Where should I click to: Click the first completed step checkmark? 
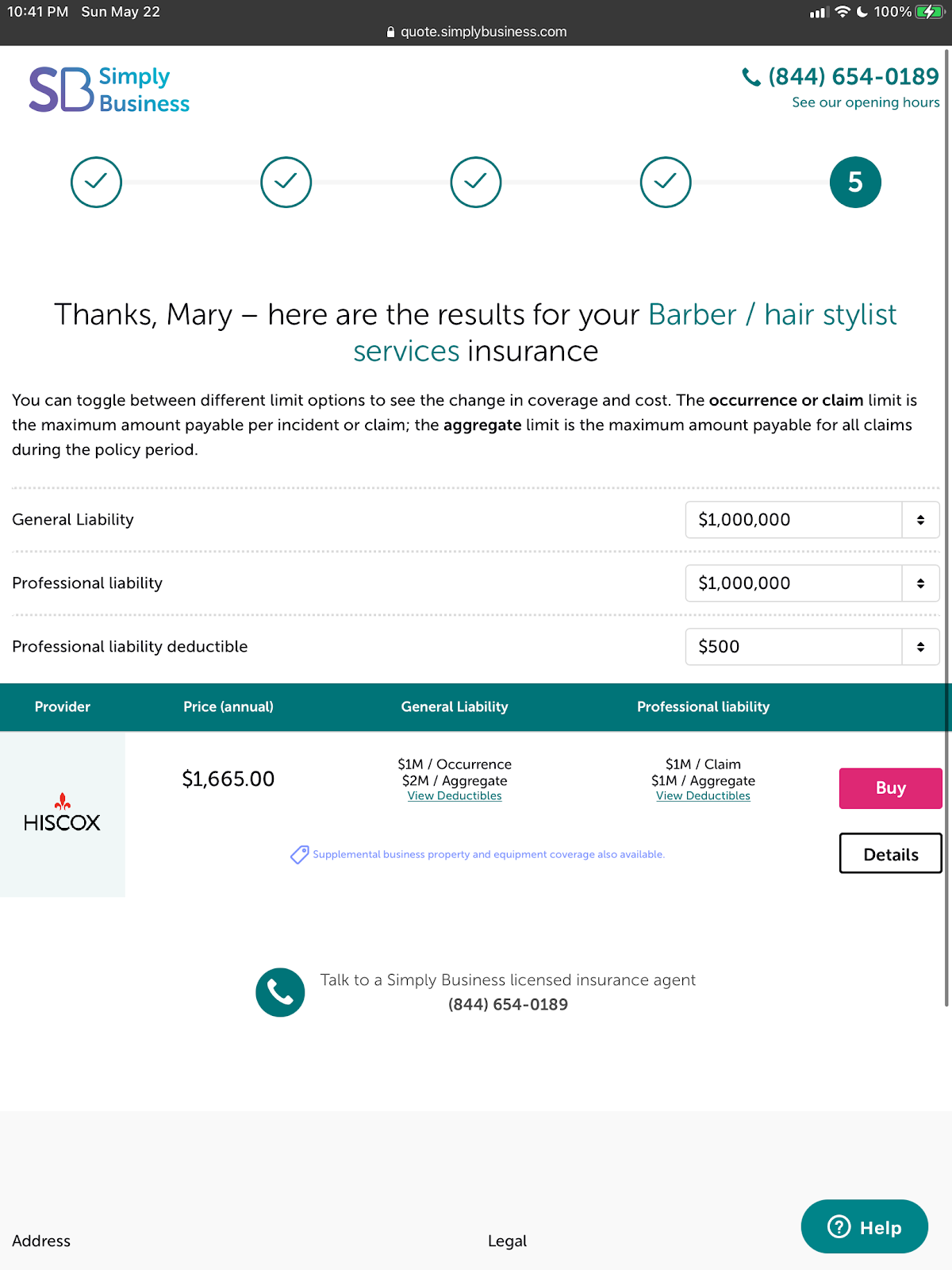pos(96,183)
